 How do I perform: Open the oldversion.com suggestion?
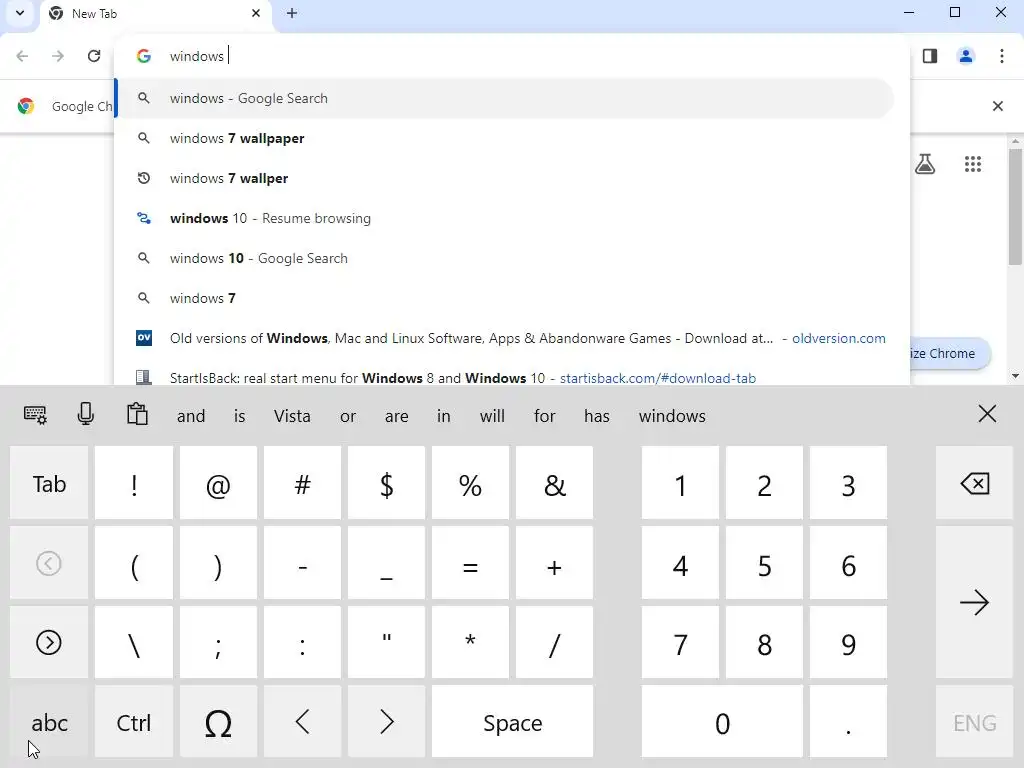[505, 338]
